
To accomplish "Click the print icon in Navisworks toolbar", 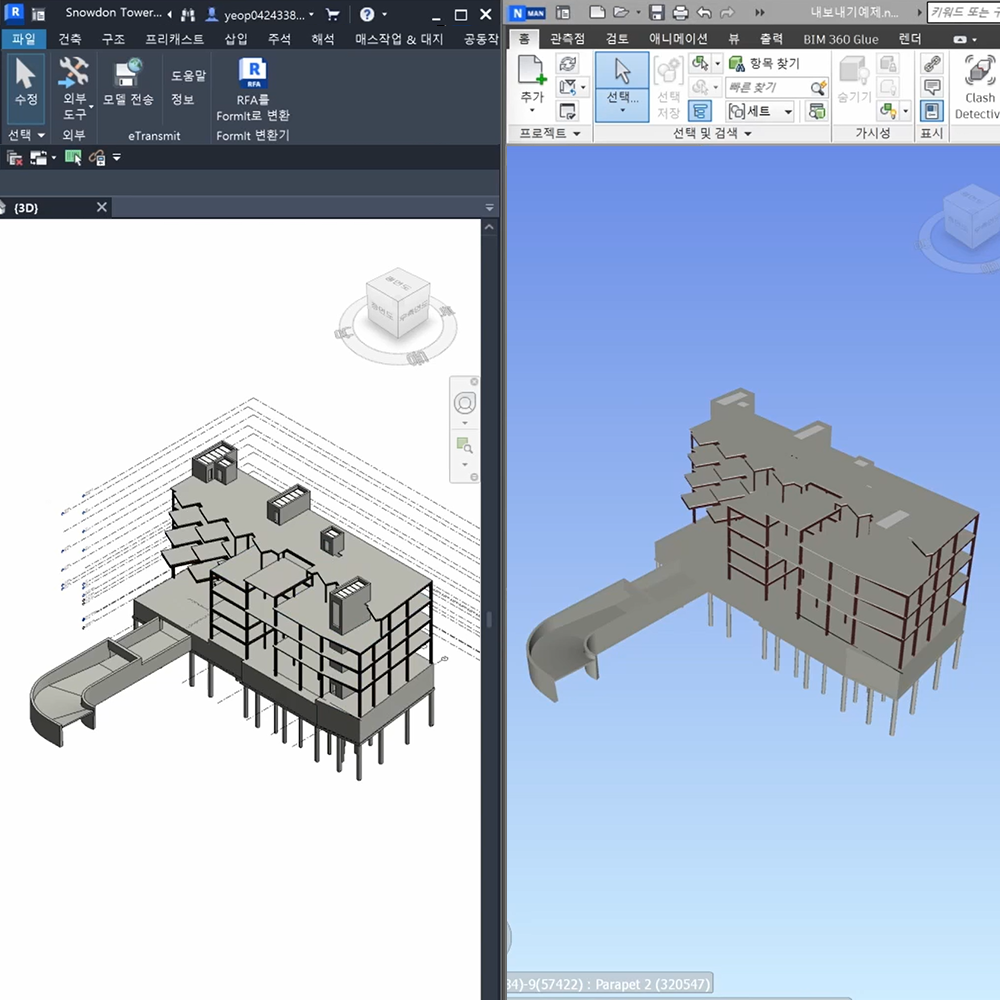I will click(681, 13).
